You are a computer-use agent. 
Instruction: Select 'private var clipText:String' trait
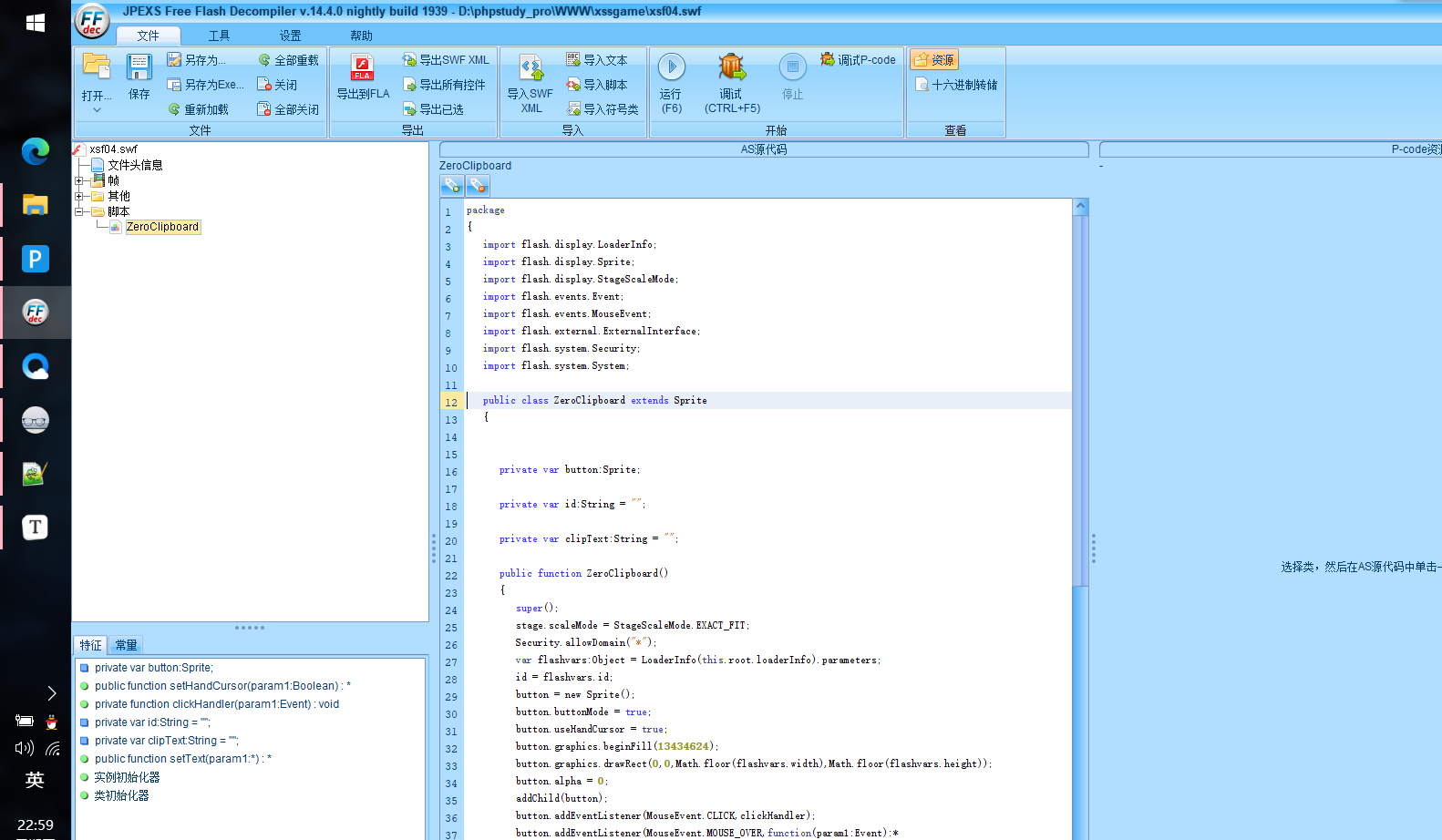(x=167, y=741)
